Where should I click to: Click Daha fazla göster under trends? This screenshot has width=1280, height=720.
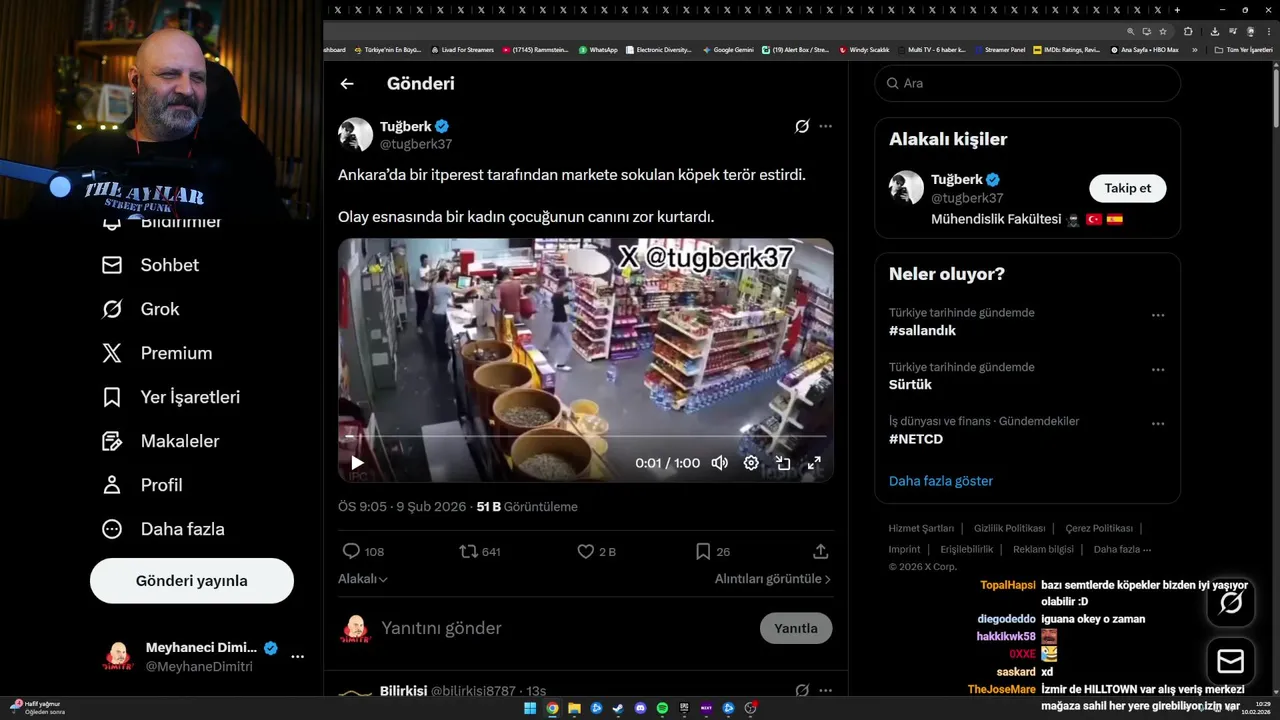(941, 481)
